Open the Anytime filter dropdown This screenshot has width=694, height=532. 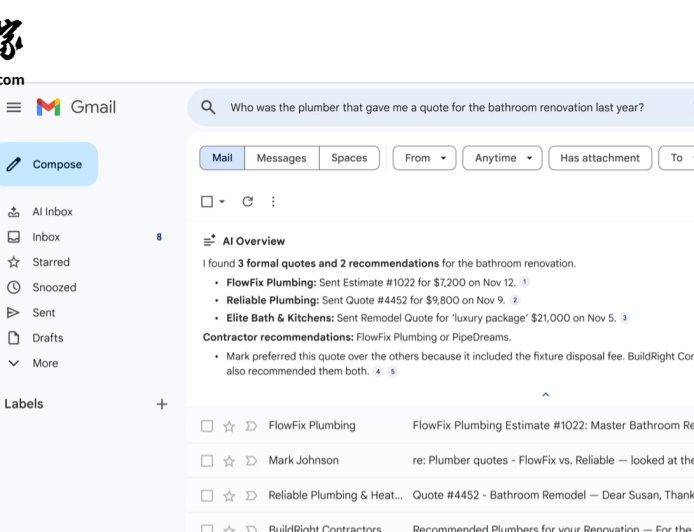(x=502, y=158)
